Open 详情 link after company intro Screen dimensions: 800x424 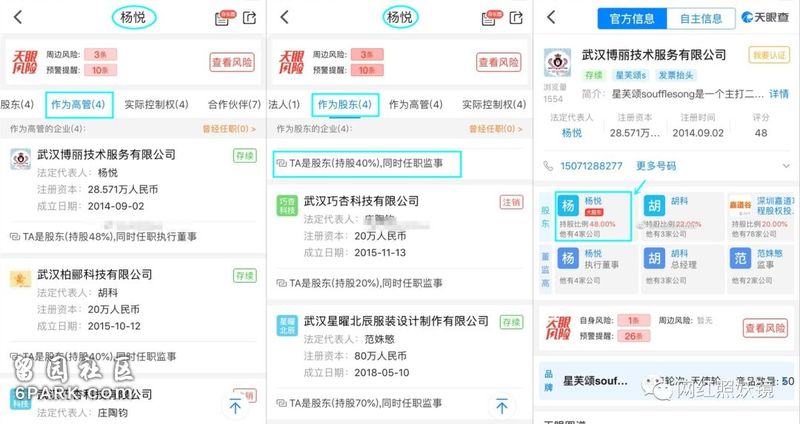click(779, 94)
